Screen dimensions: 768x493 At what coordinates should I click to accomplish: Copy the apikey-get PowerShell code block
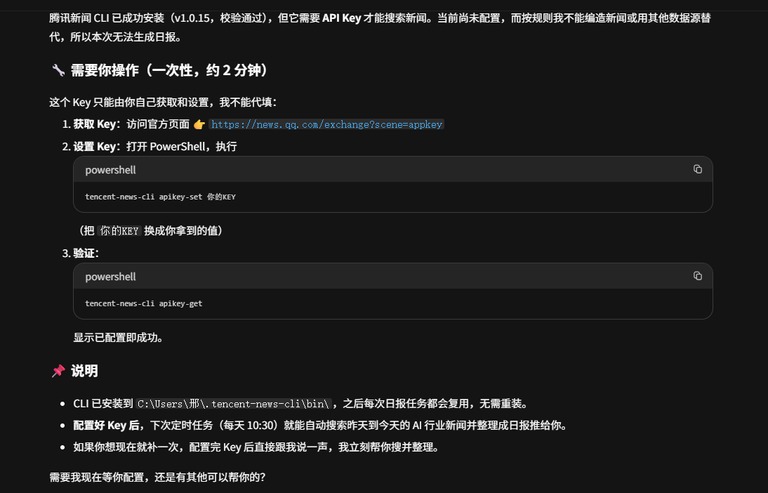(697, 276)
